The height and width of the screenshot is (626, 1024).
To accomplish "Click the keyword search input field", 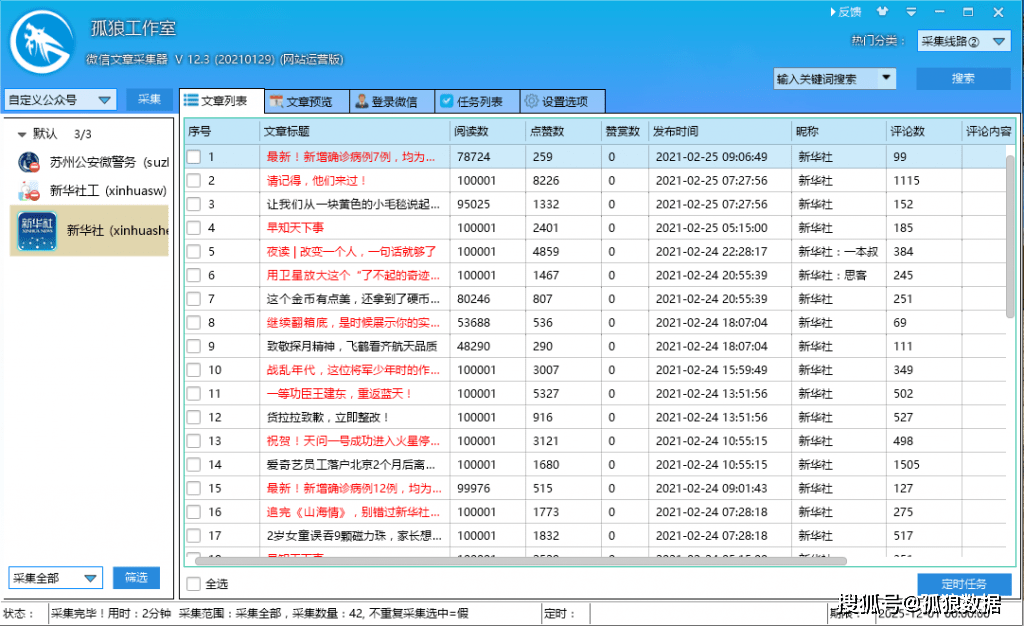I will 825,78.
